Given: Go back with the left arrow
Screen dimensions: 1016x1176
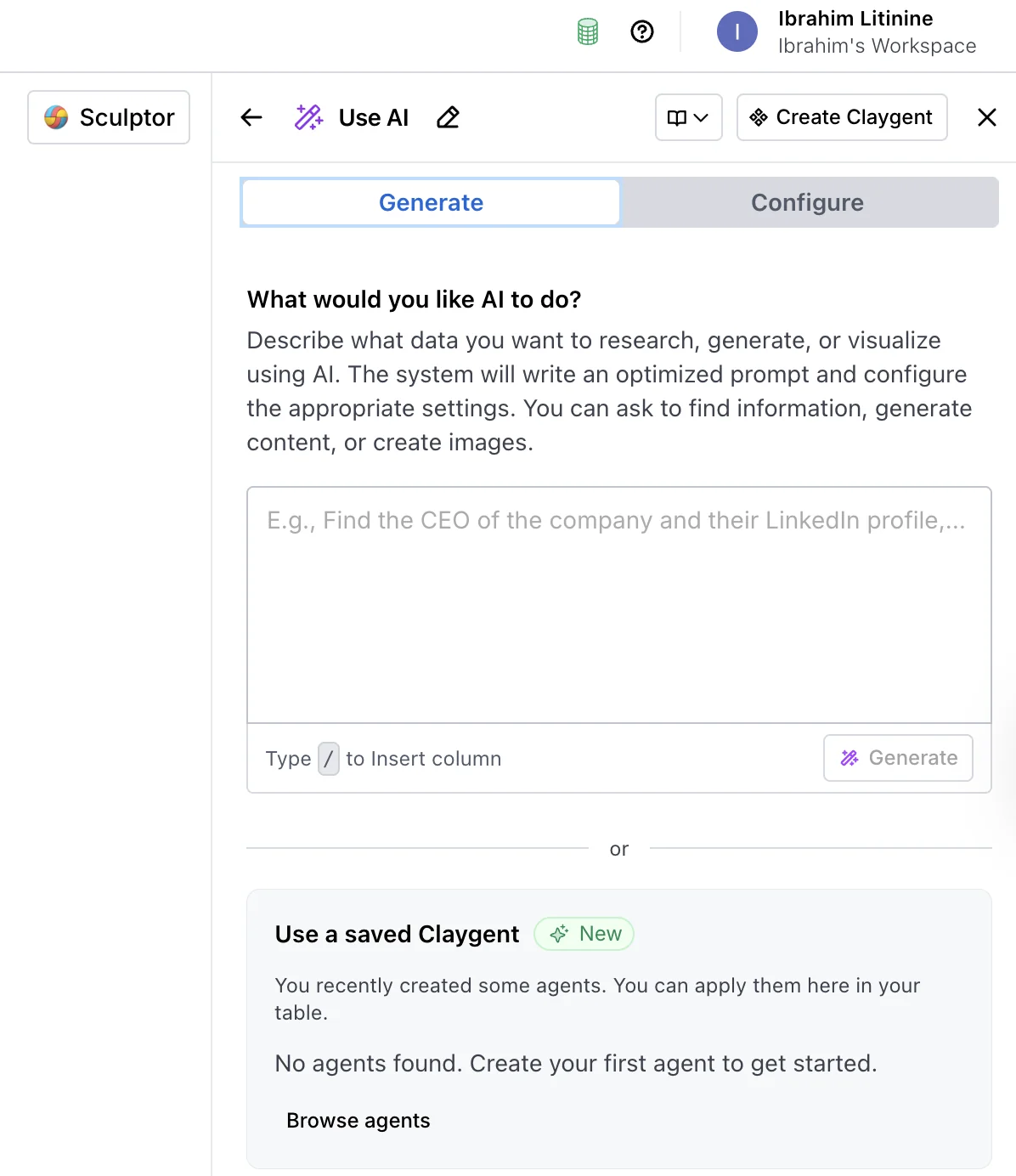Looking at the screenshot, I should pyautogui.click(x=251, y=117).
